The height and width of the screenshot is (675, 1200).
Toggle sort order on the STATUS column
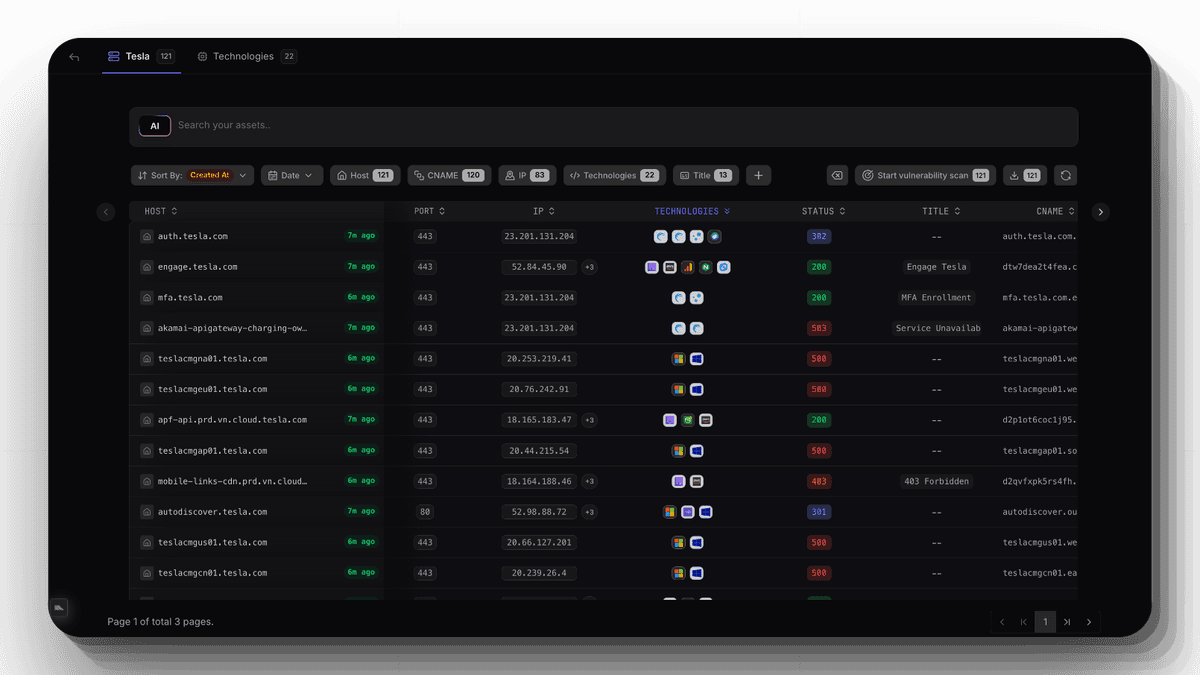840,211
